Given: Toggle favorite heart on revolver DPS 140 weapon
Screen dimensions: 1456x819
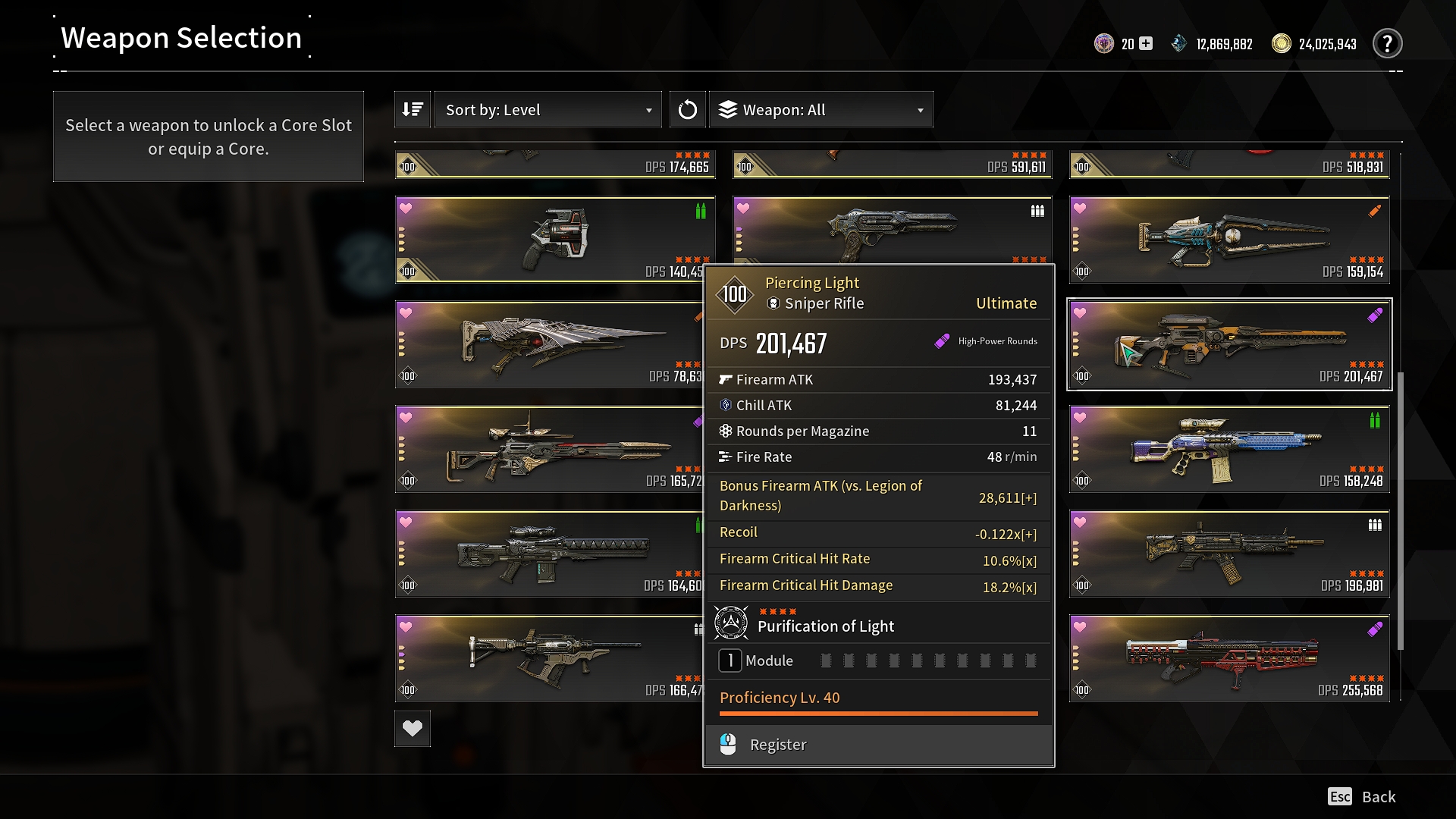Looking at the screenshot, I should 406,208.
